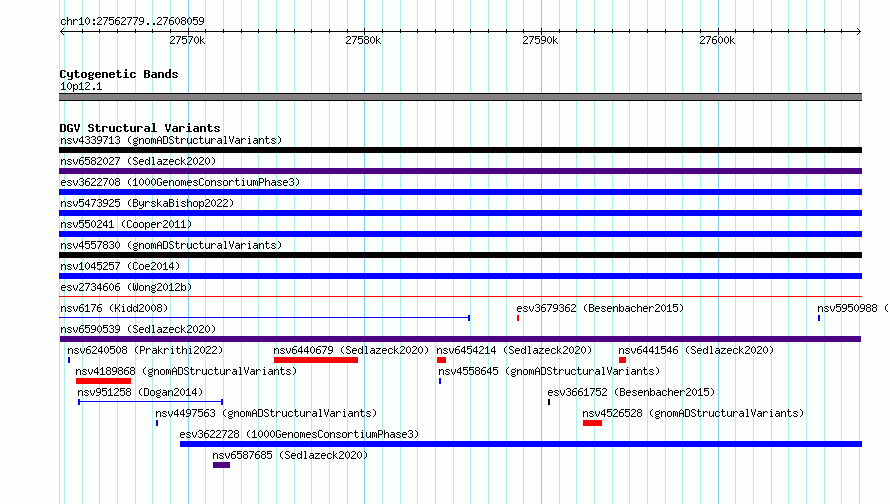Click the 27600k ruler position label
This screenshot has height=504, width=890.
tap(717, 40)
